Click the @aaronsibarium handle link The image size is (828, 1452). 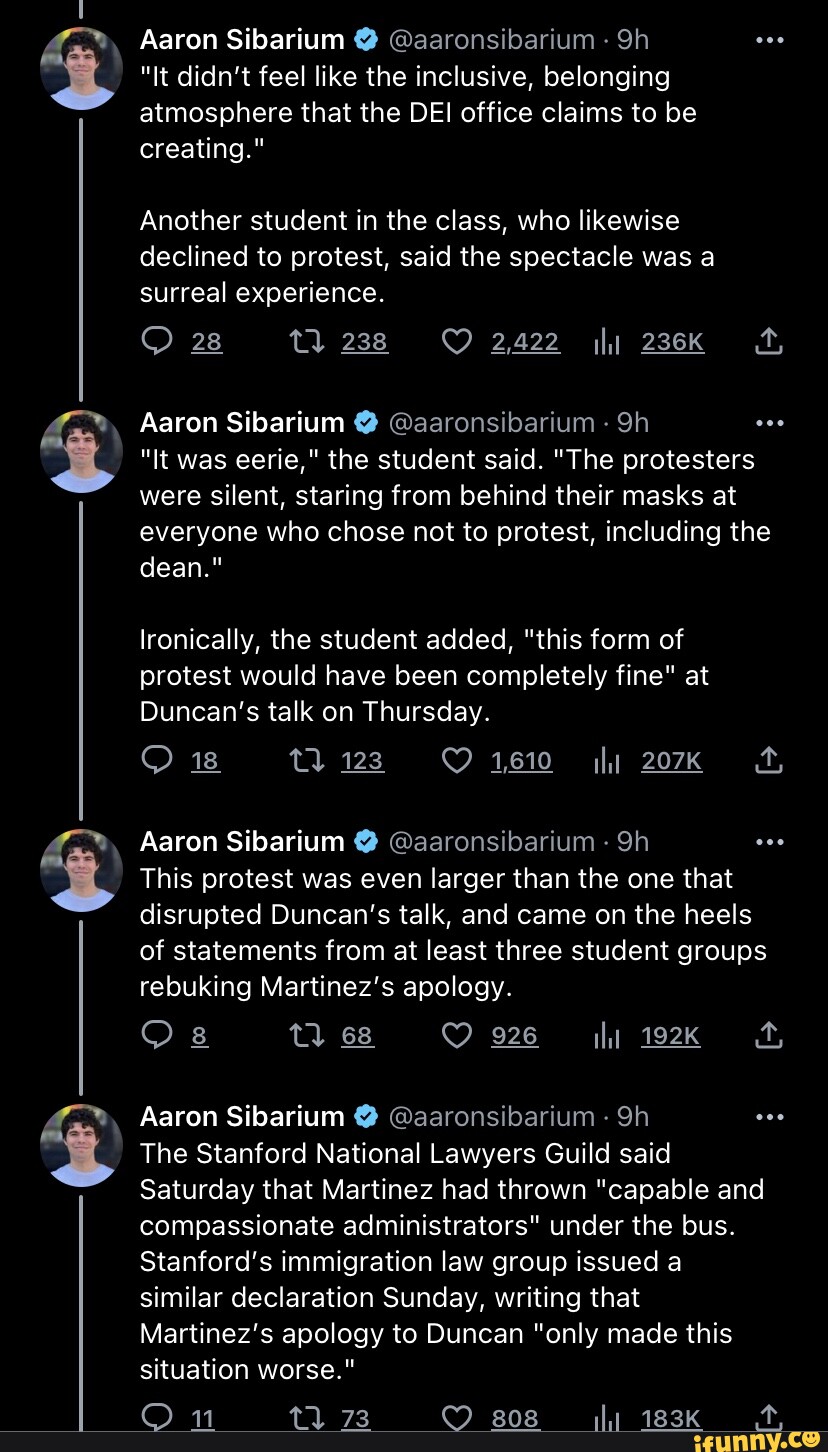[492, 39]
